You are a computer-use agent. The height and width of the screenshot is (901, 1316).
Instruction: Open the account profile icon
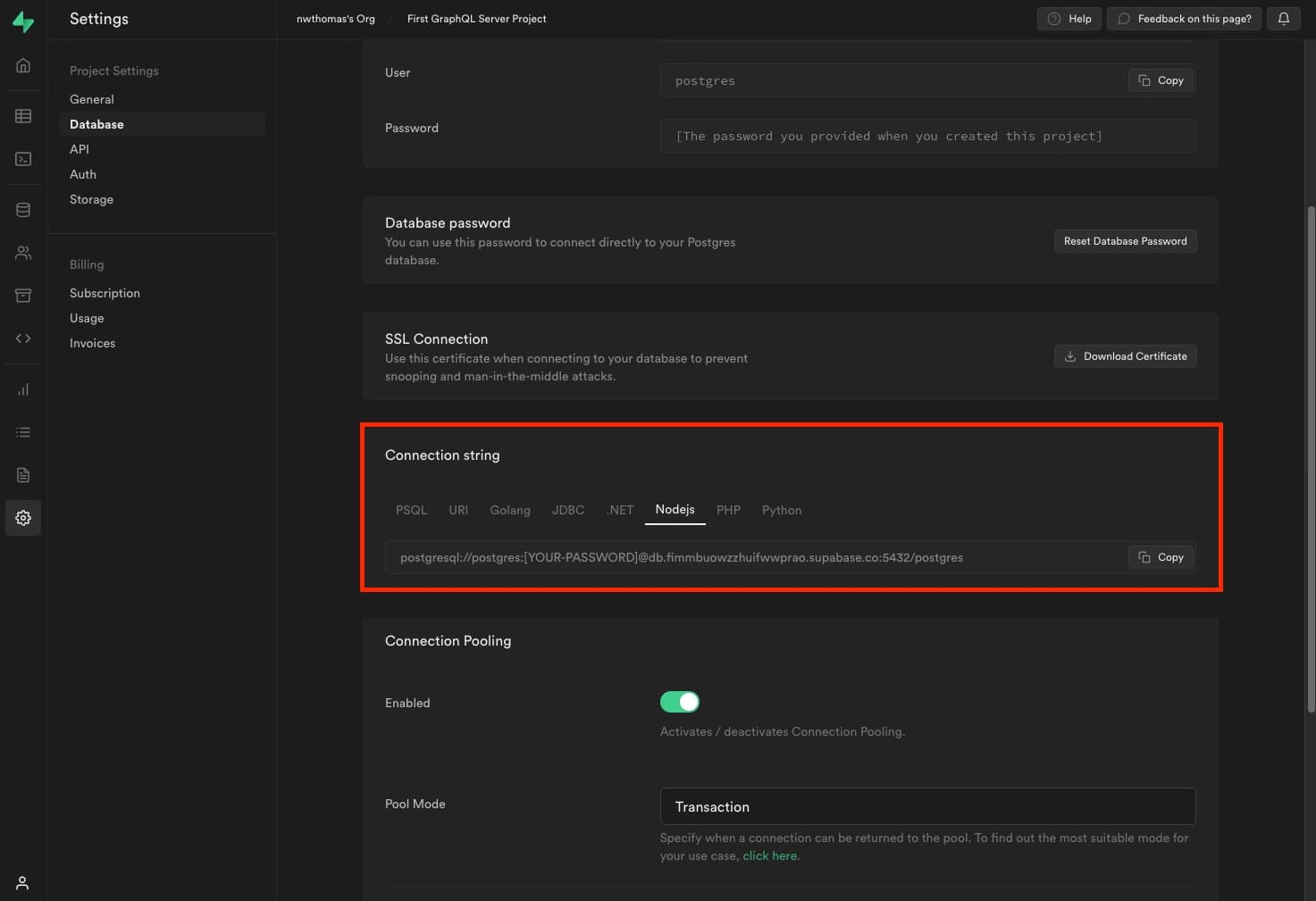tap(23, 882)
